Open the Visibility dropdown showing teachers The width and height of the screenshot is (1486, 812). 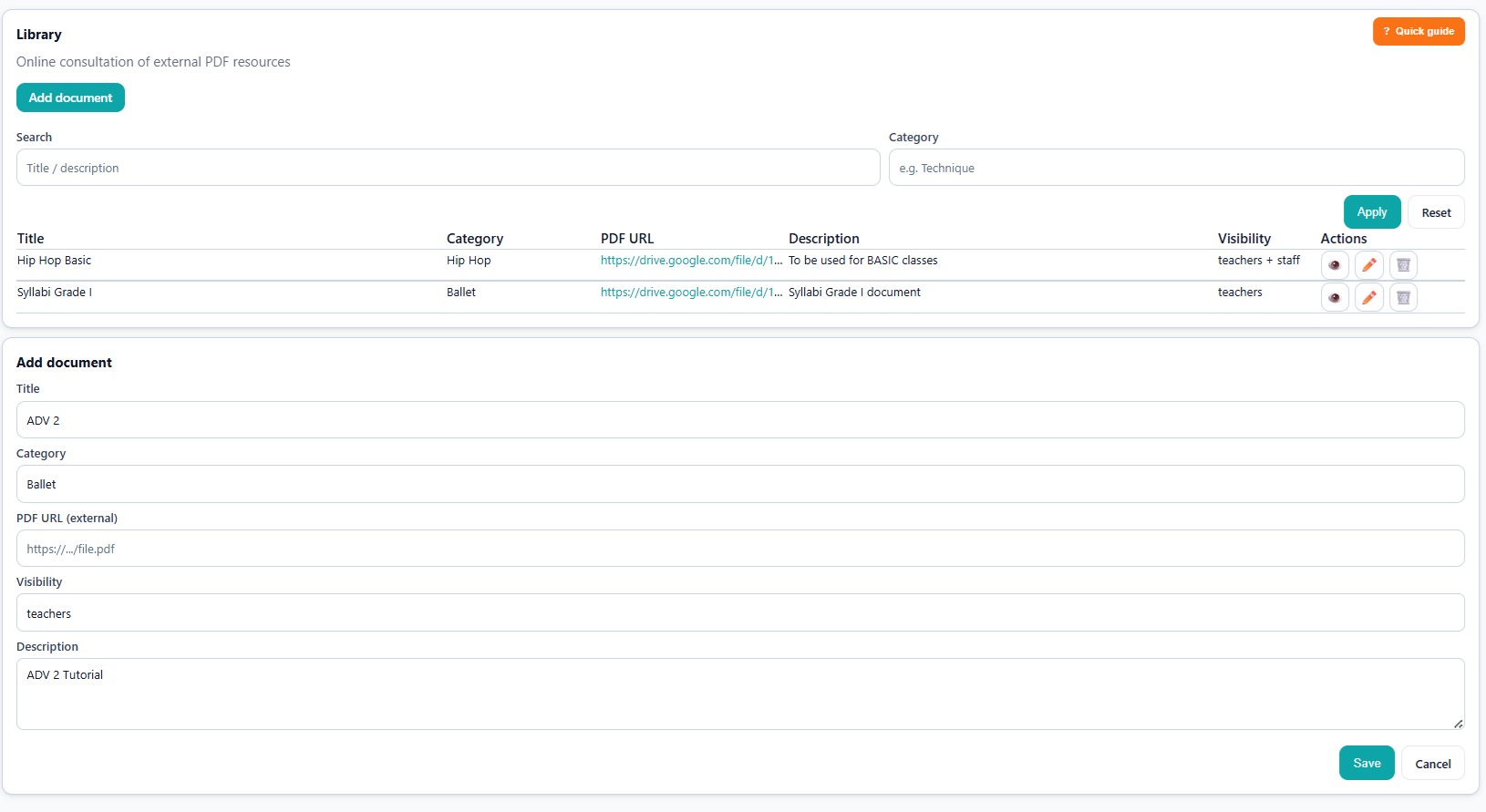[740, 613]
